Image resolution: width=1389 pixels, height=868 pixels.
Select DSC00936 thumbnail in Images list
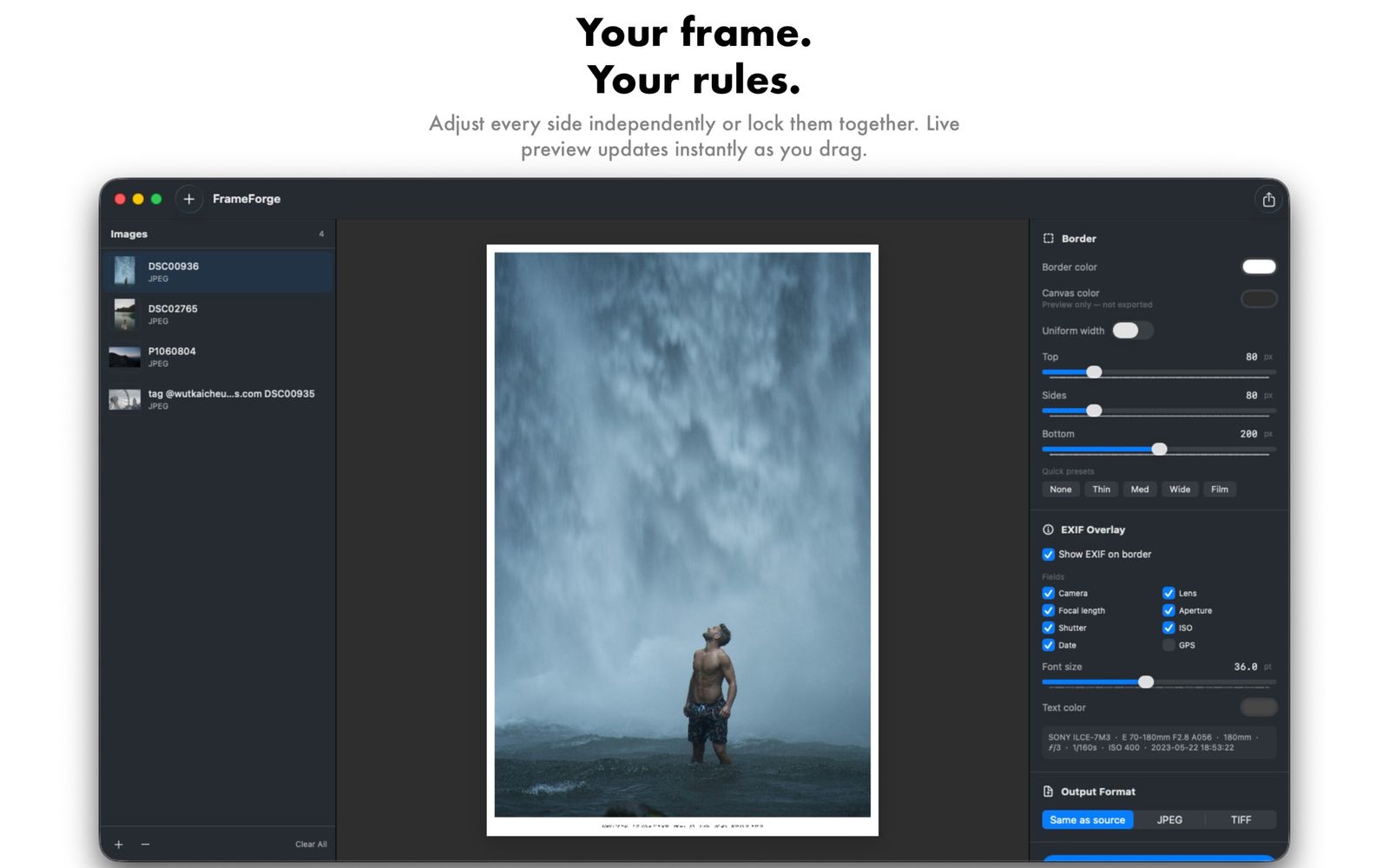pos(125,271)
